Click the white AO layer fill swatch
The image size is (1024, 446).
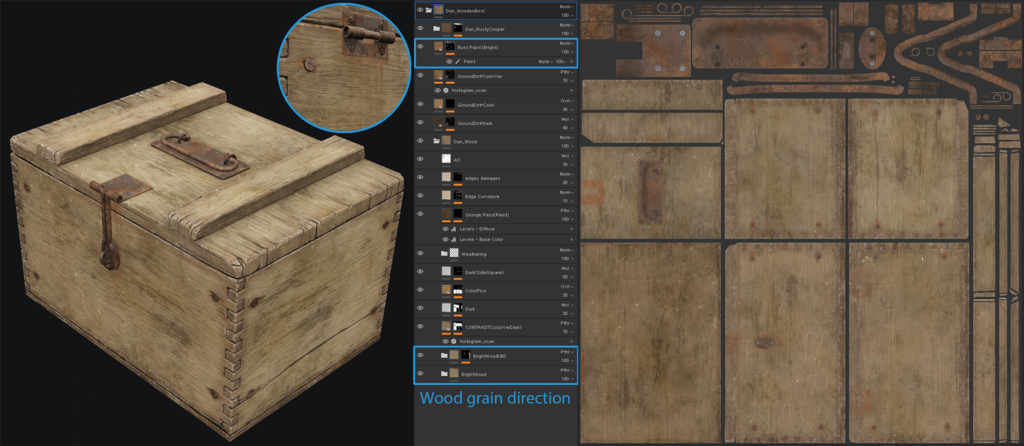[446, 159]
